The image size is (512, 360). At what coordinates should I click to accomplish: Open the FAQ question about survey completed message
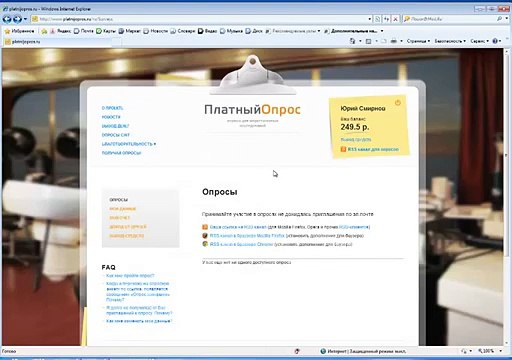click(138, 292)
